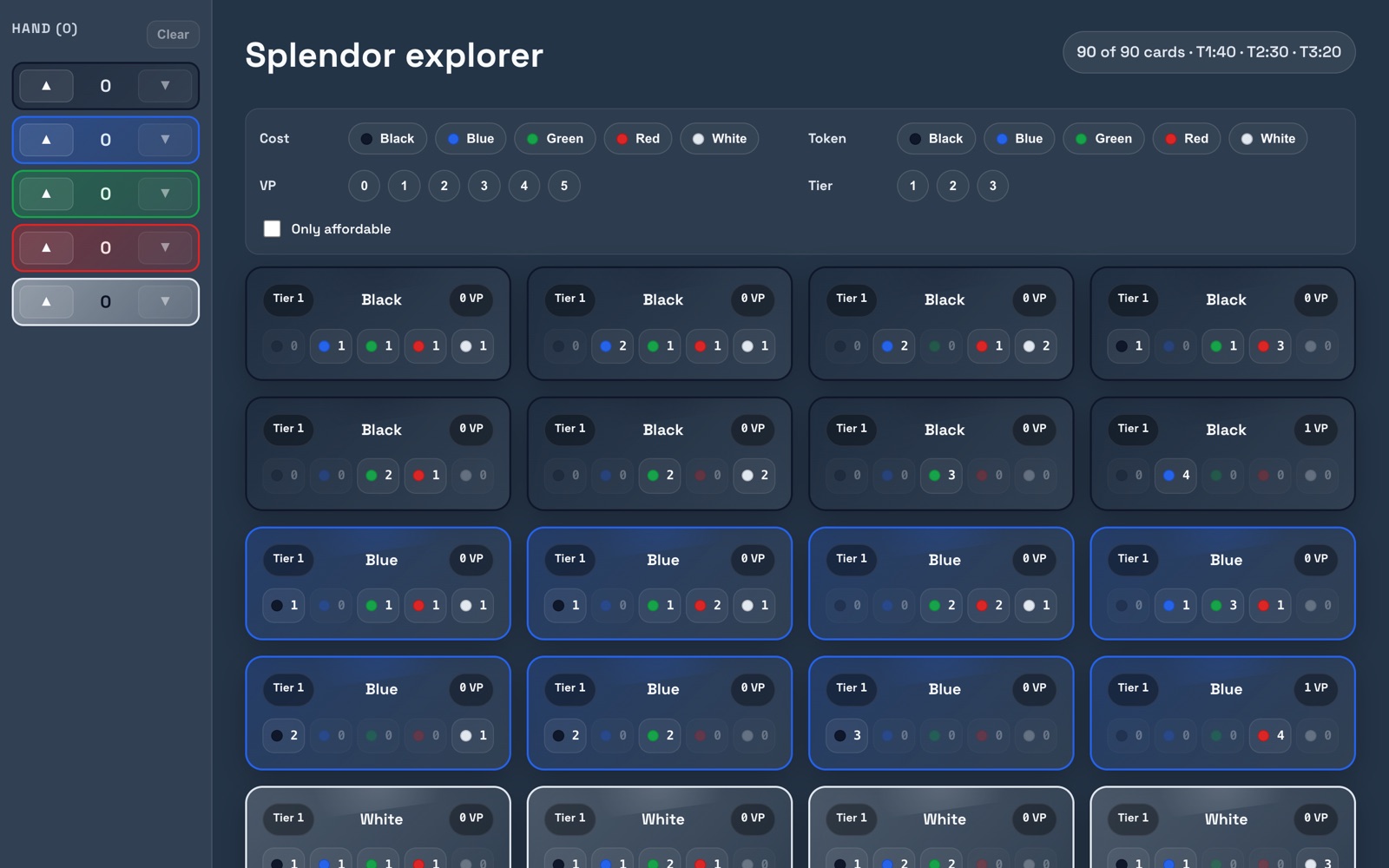Filter by White cost
This screenshot has height=868, width=1389.
point(720,139)
